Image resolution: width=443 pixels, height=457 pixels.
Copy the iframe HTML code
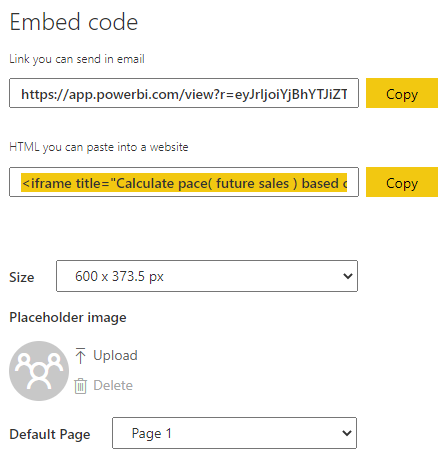point(402,182)
